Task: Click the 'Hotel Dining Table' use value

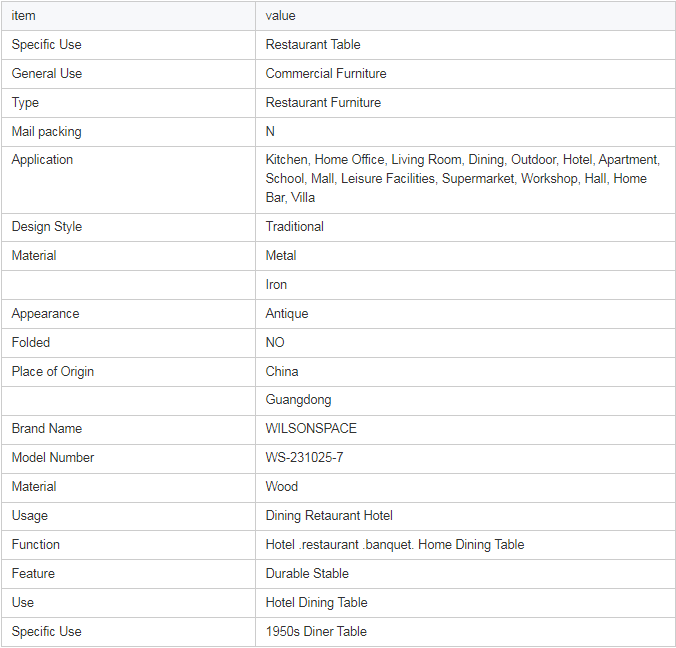Action: click(x=316, y=602)
